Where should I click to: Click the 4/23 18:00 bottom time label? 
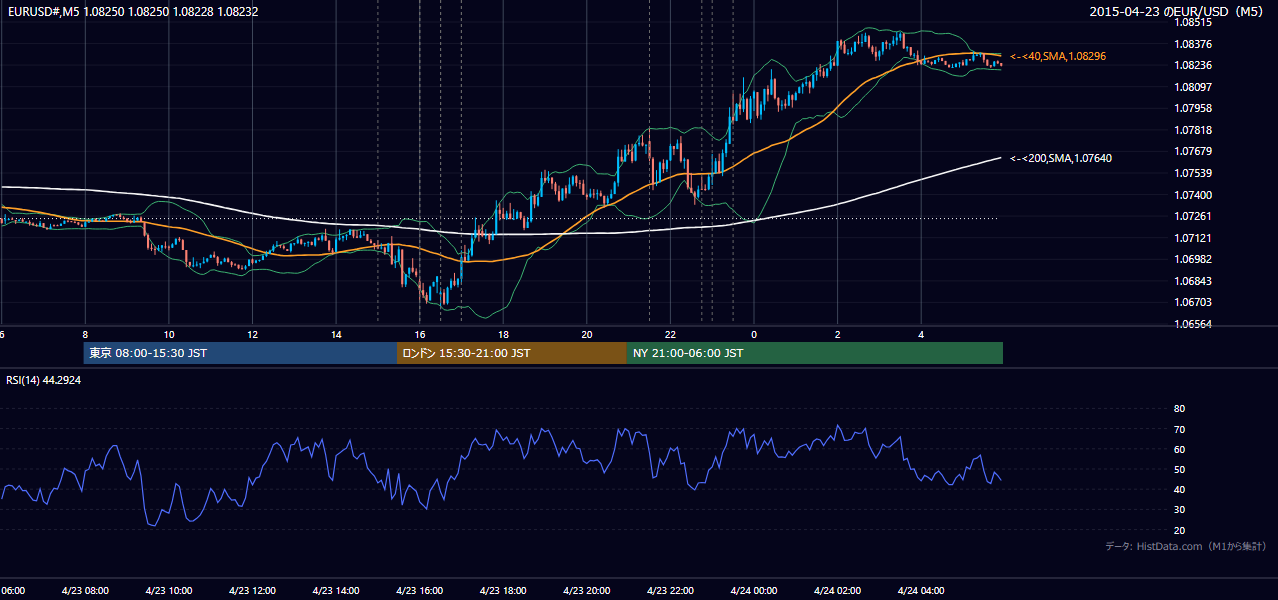pos(503,591)
